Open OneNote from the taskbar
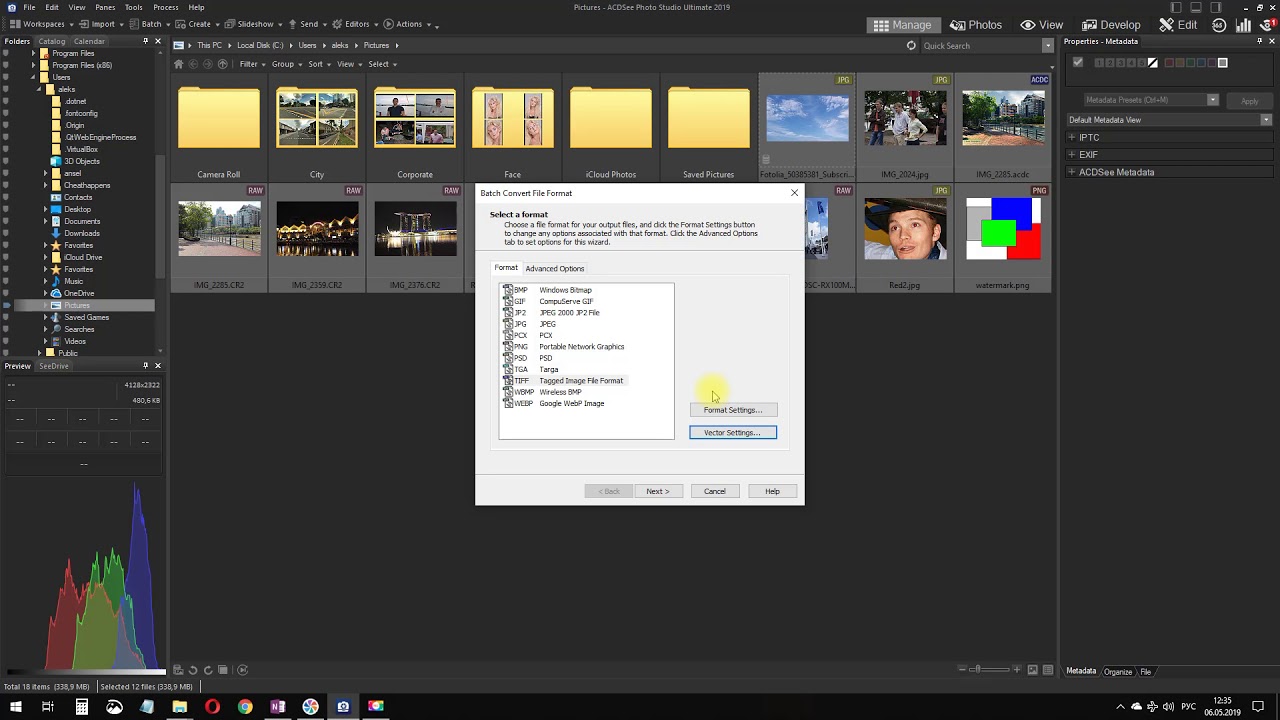Viewport: 1280px width, 720px height. (x=278, y=707)
